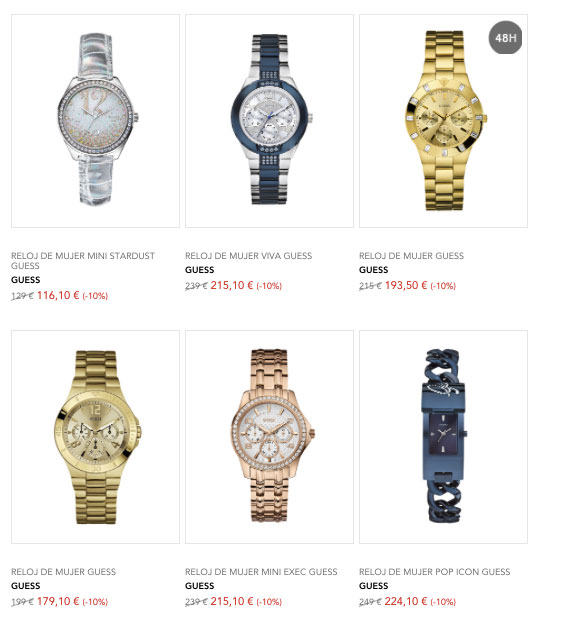Click the 48H delivery badge

(505, 38)
